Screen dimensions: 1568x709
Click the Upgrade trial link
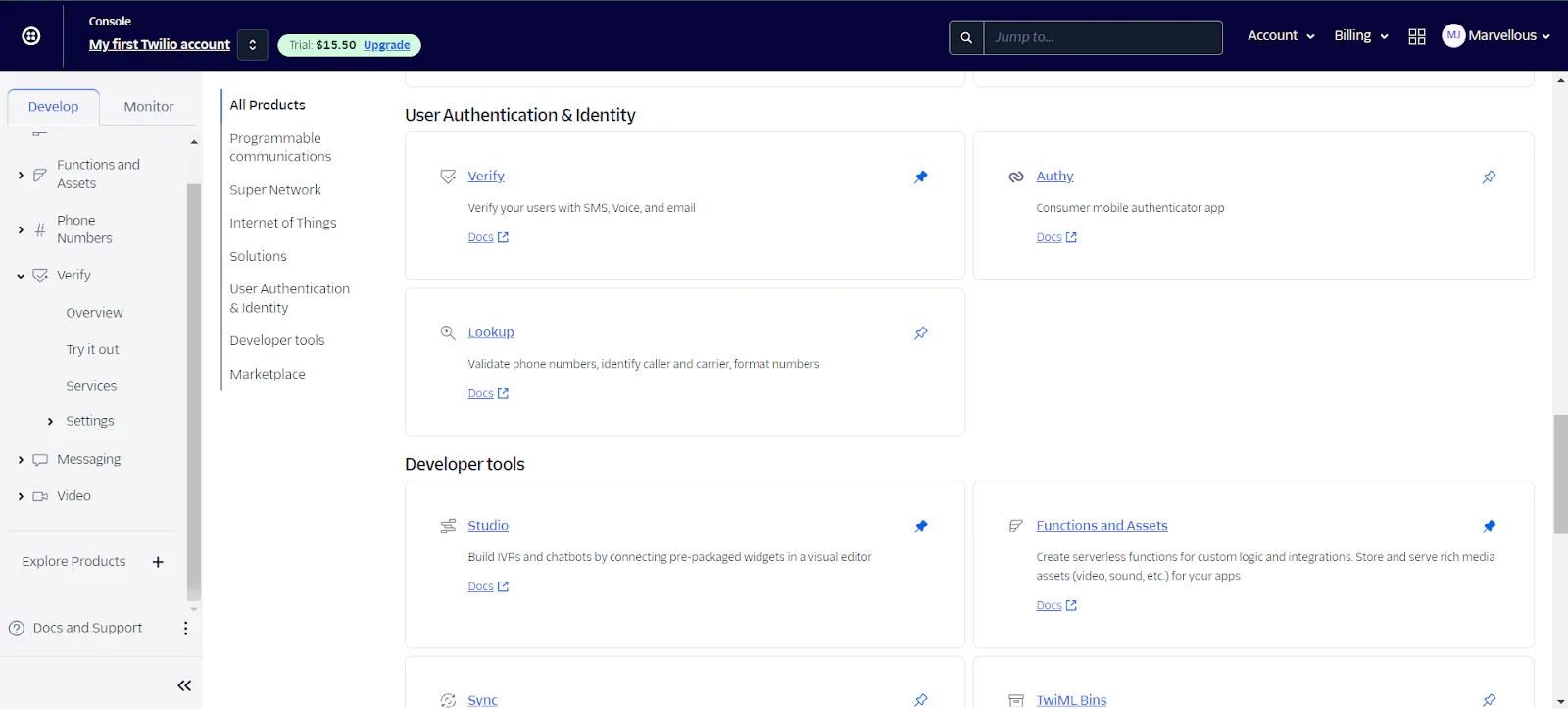tap(387, 45)
